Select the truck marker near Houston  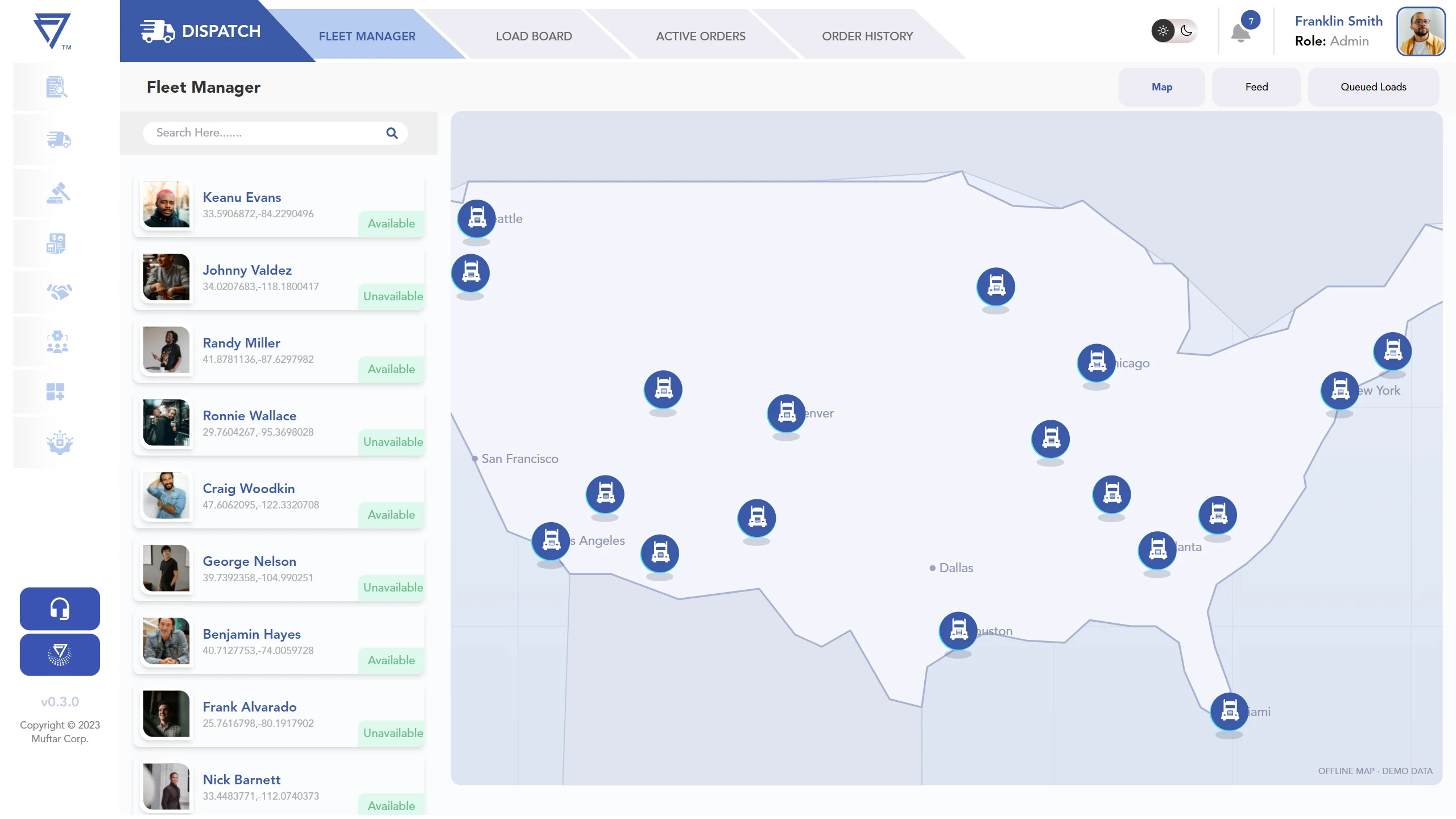coord(958,631)
